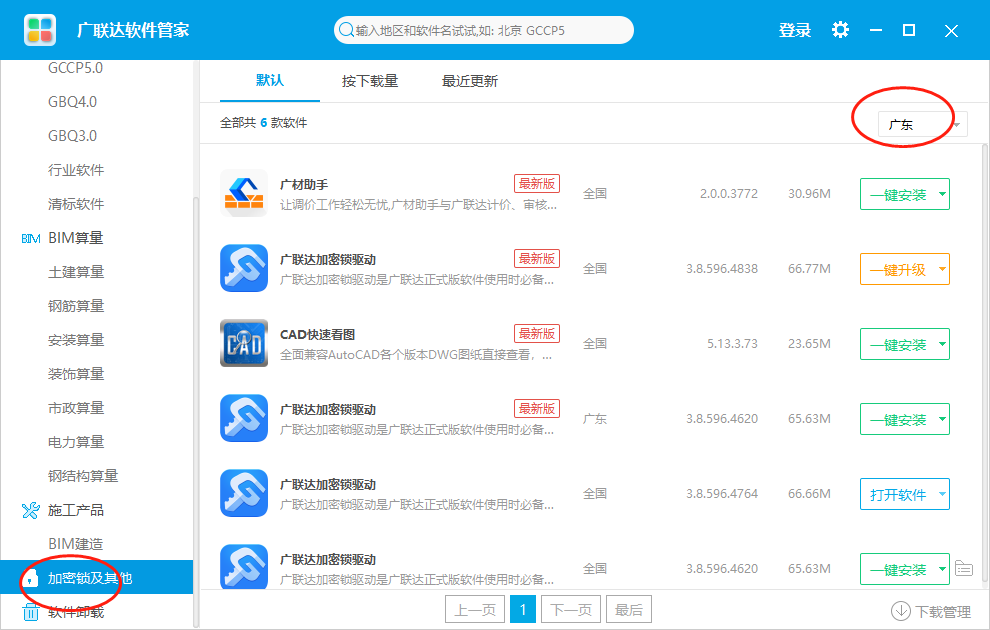Expand the 一键升级 dropdown arrow
Image resolution: width=990 pixels, height=630 pixels.
coord(942,269)
